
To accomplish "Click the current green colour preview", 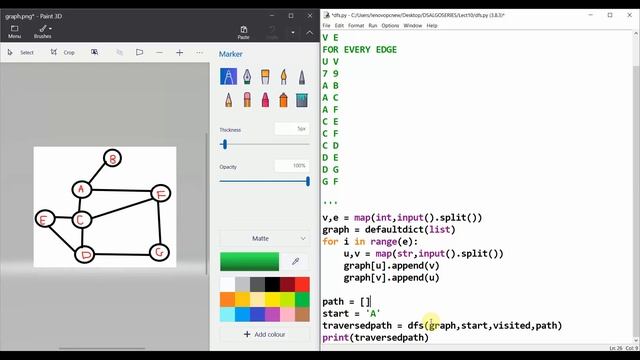I will (249, 262).
